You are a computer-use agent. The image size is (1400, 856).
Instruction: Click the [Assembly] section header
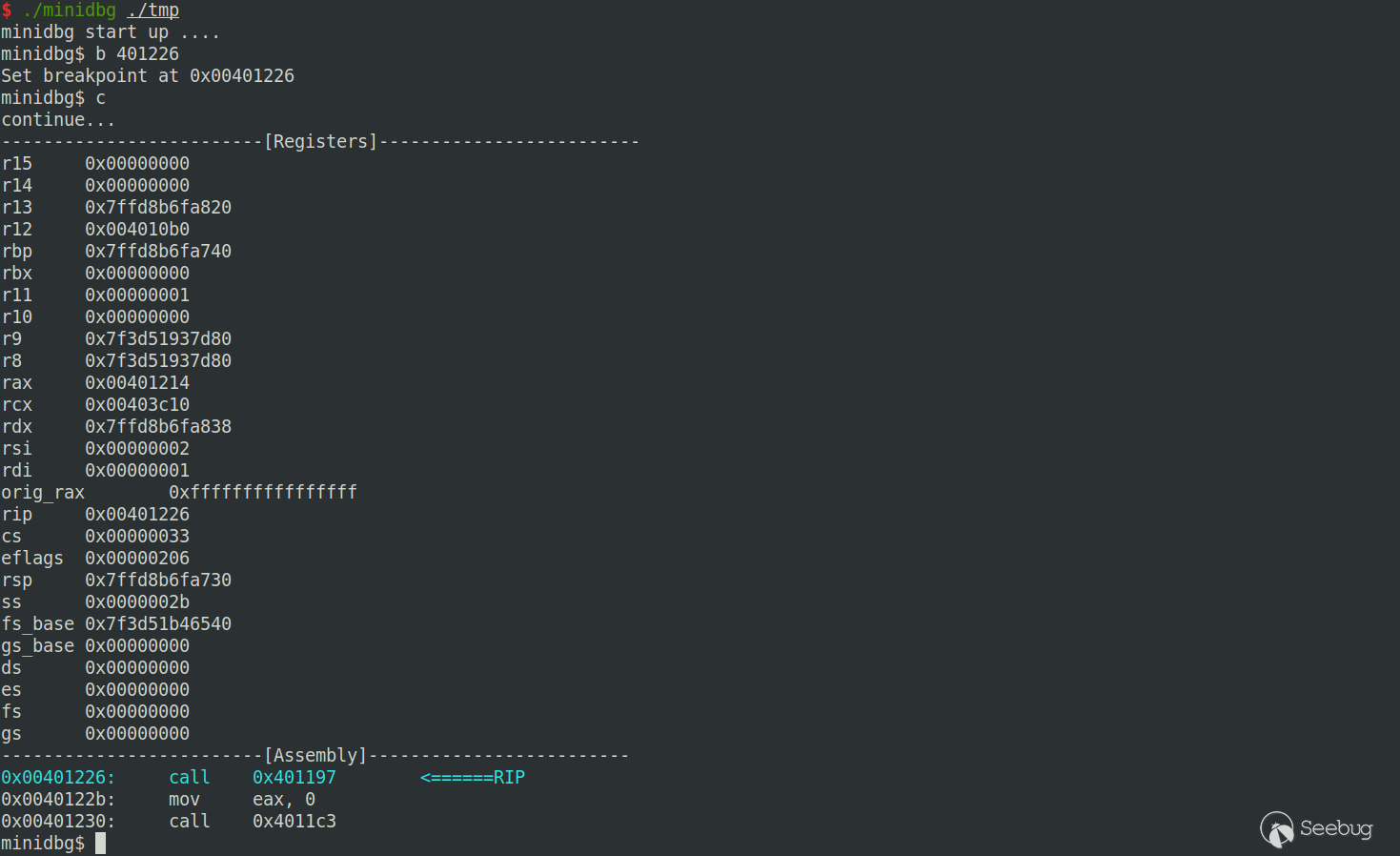click(x=315, y=756)
